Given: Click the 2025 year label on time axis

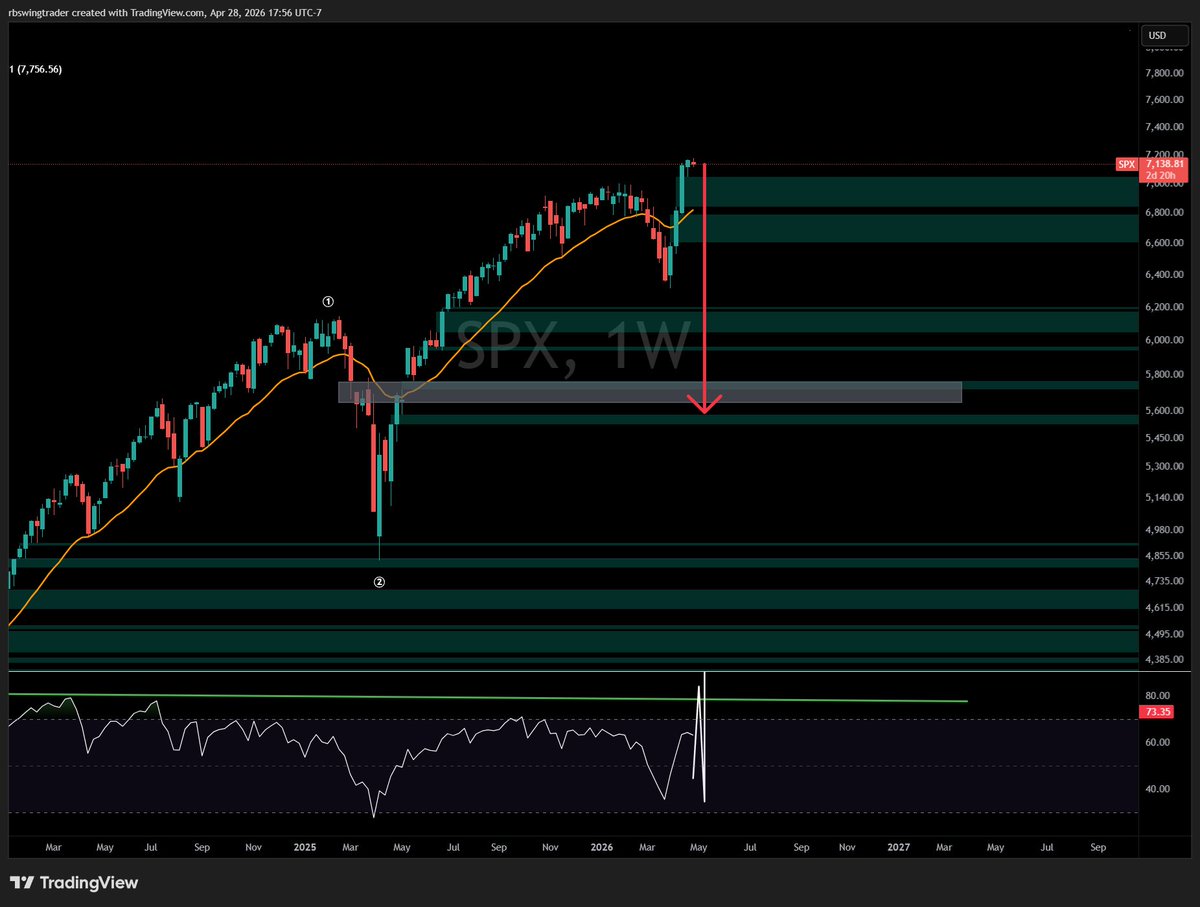Looking at the screenshot, I should pyautogui.click(x=306, y=847).
